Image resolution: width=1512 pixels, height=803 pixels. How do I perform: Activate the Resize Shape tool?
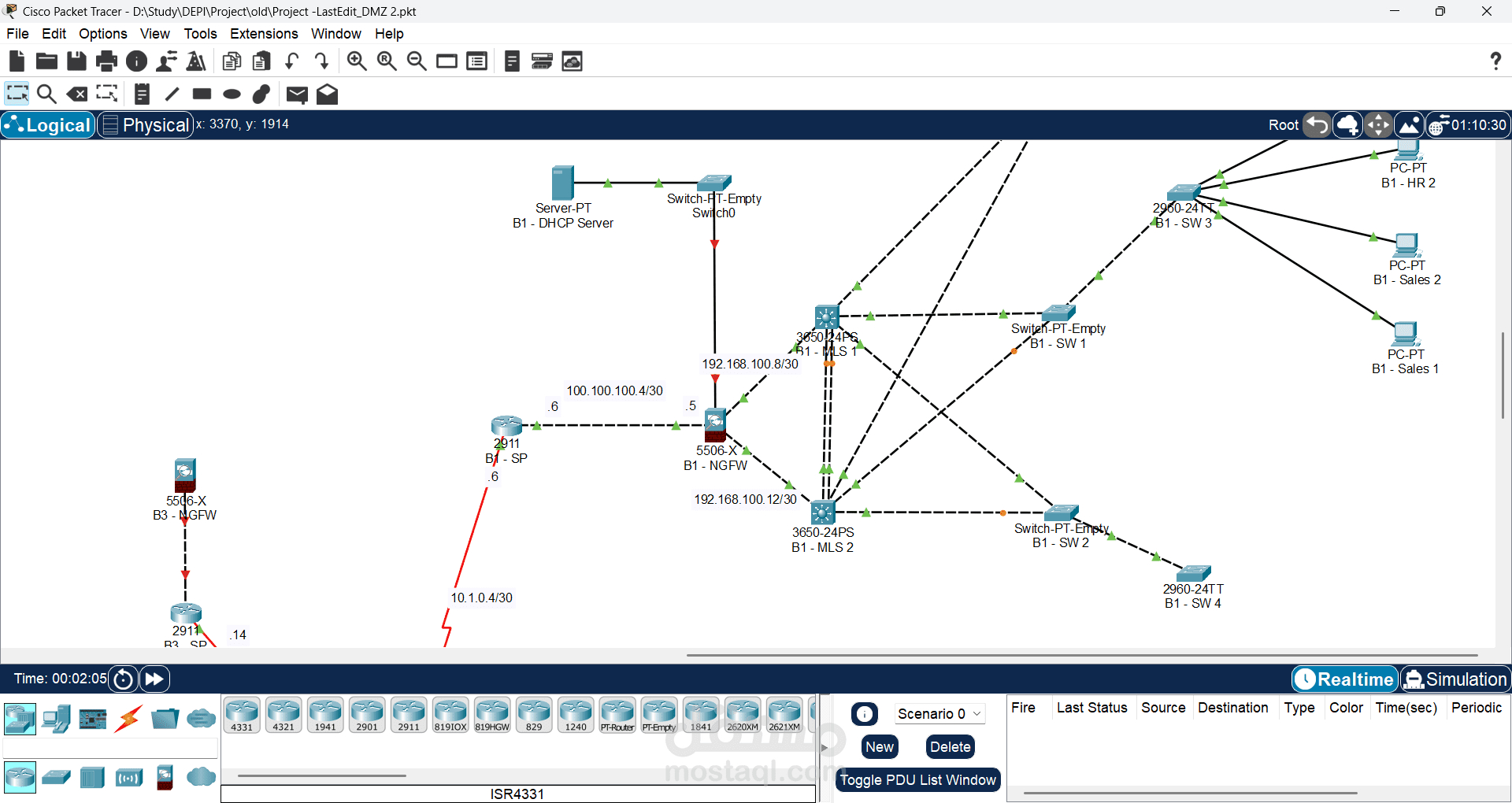(x=106, y=94)
